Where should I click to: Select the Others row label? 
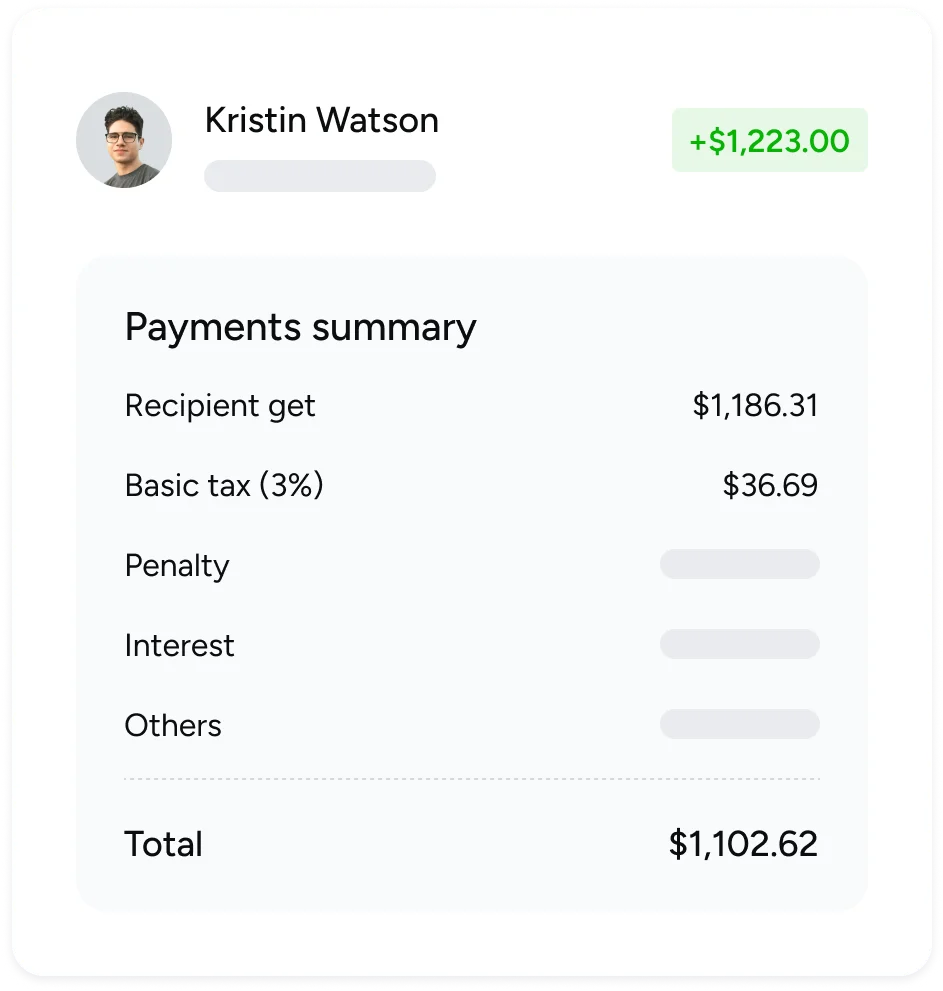click(x=173, y=726)
